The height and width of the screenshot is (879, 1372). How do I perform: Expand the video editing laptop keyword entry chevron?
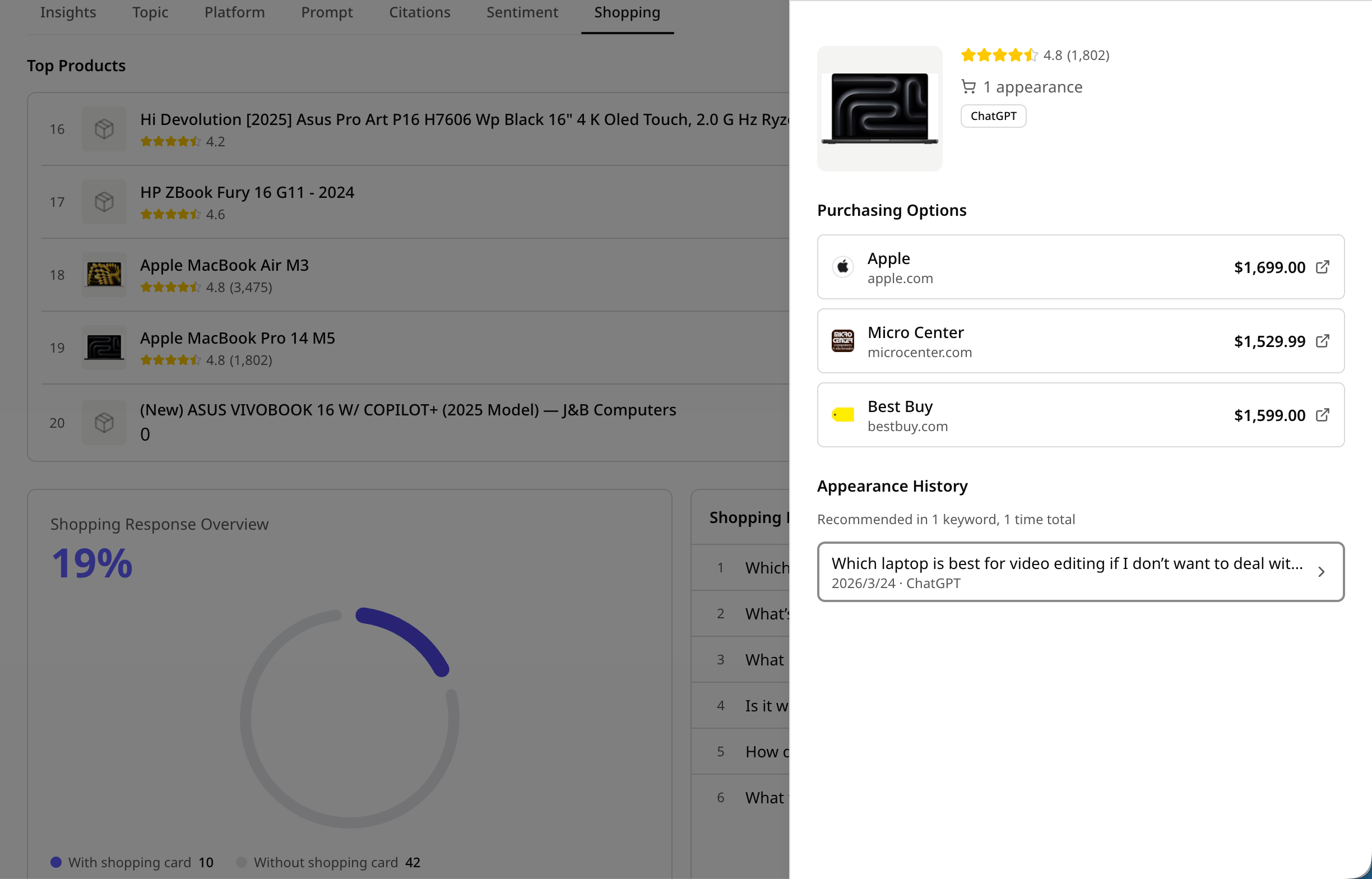pos(1321,571)
